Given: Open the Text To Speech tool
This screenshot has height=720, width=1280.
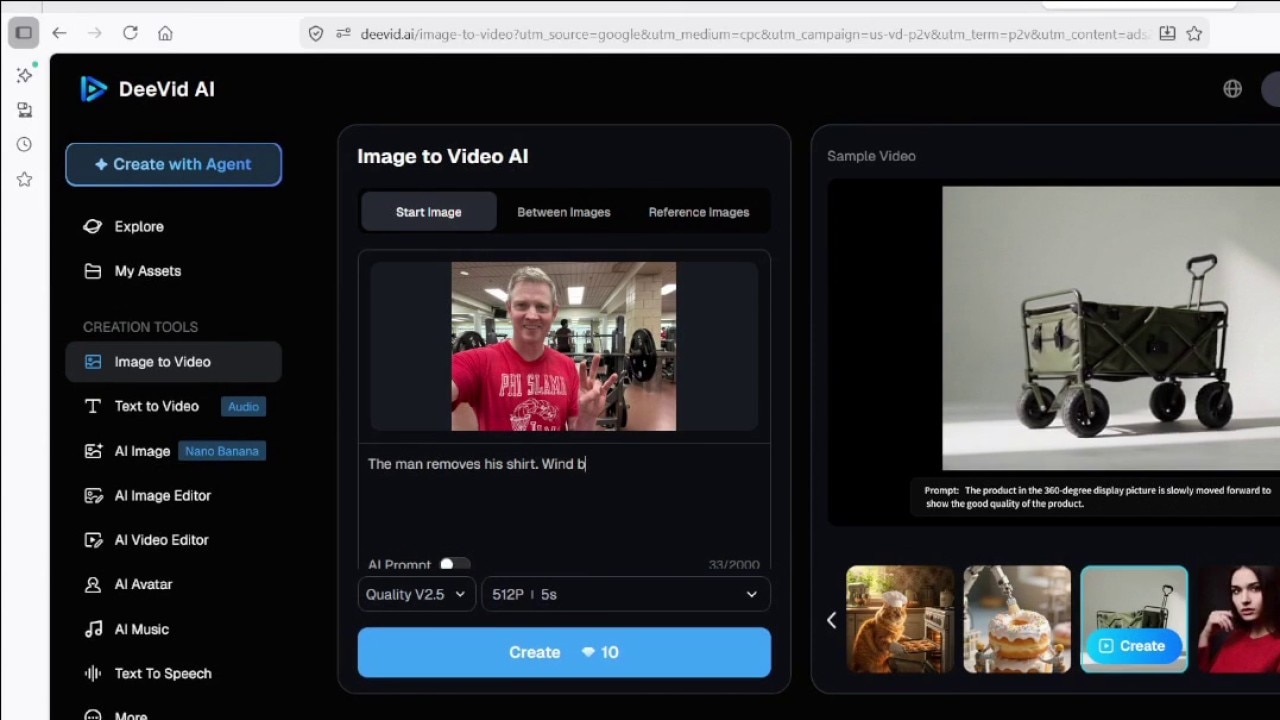Looking at the screenshot, I should (162, 674).
